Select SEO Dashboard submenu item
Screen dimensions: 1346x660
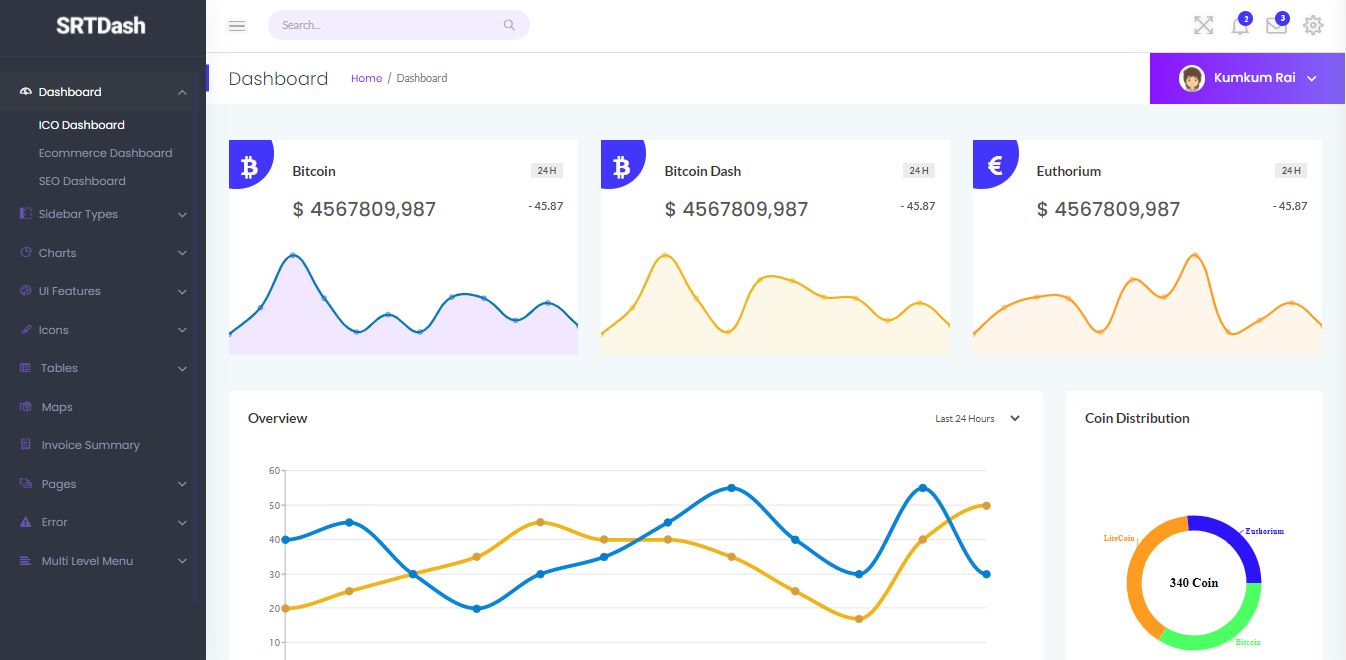click(82, 181)
